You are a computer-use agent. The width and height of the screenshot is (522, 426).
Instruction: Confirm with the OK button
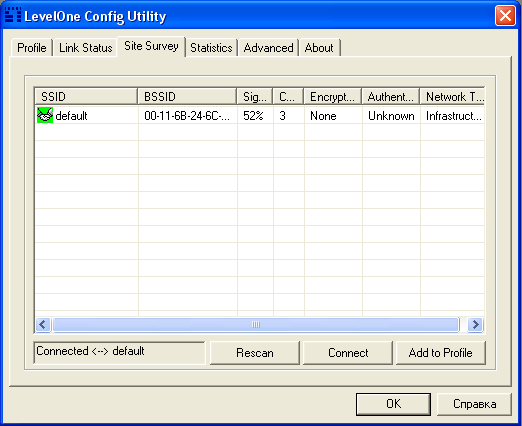click(x=393, y=404)
